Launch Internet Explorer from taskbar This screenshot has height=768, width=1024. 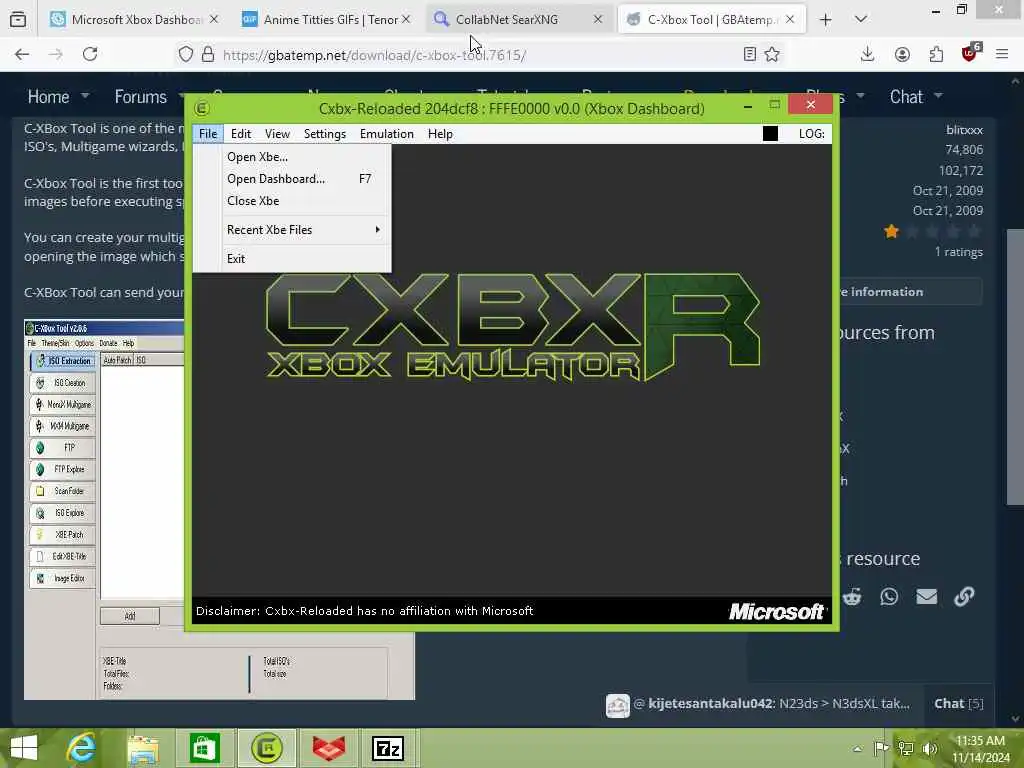pyautogui.click(x=81, y=748)
